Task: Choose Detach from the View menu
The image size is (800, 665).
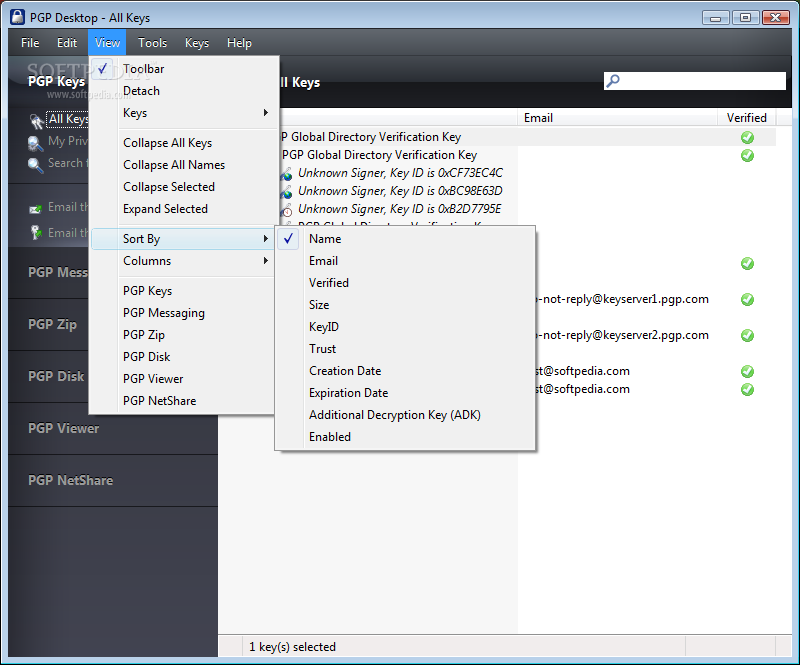Action: click(185, 91)
